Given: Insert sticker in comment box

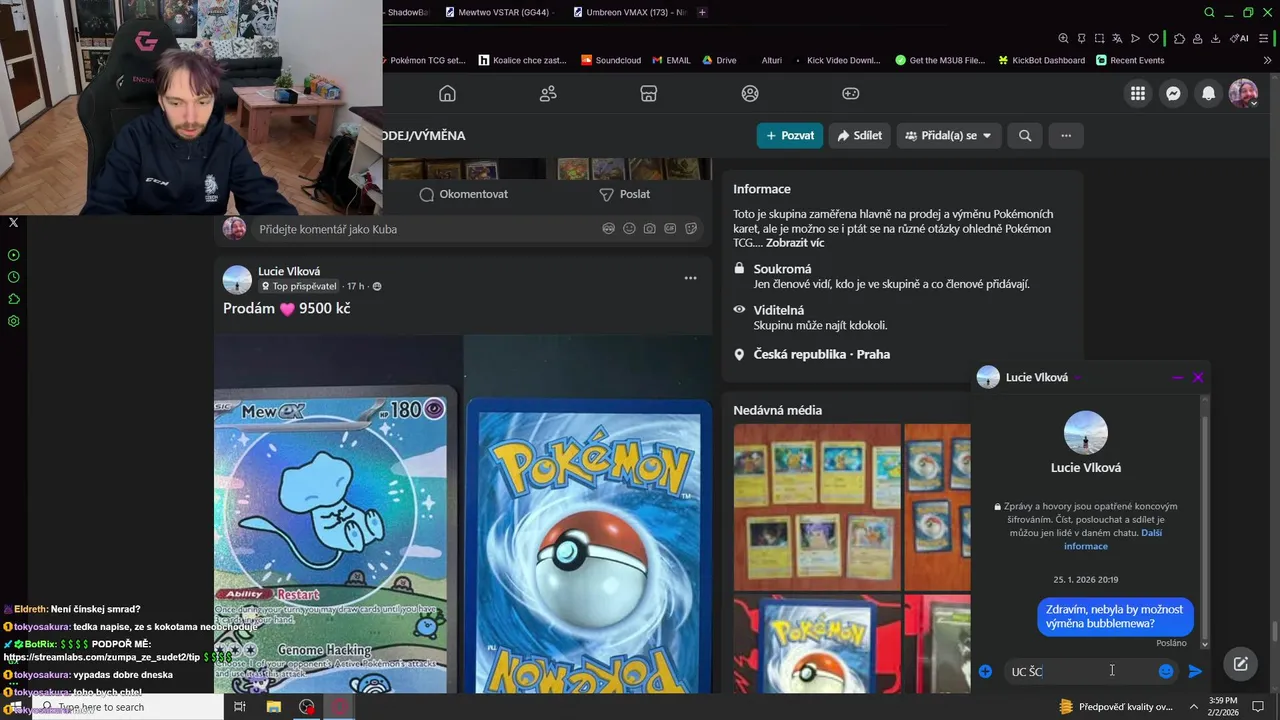Looking at the screenshot, I should pos(691,229).
